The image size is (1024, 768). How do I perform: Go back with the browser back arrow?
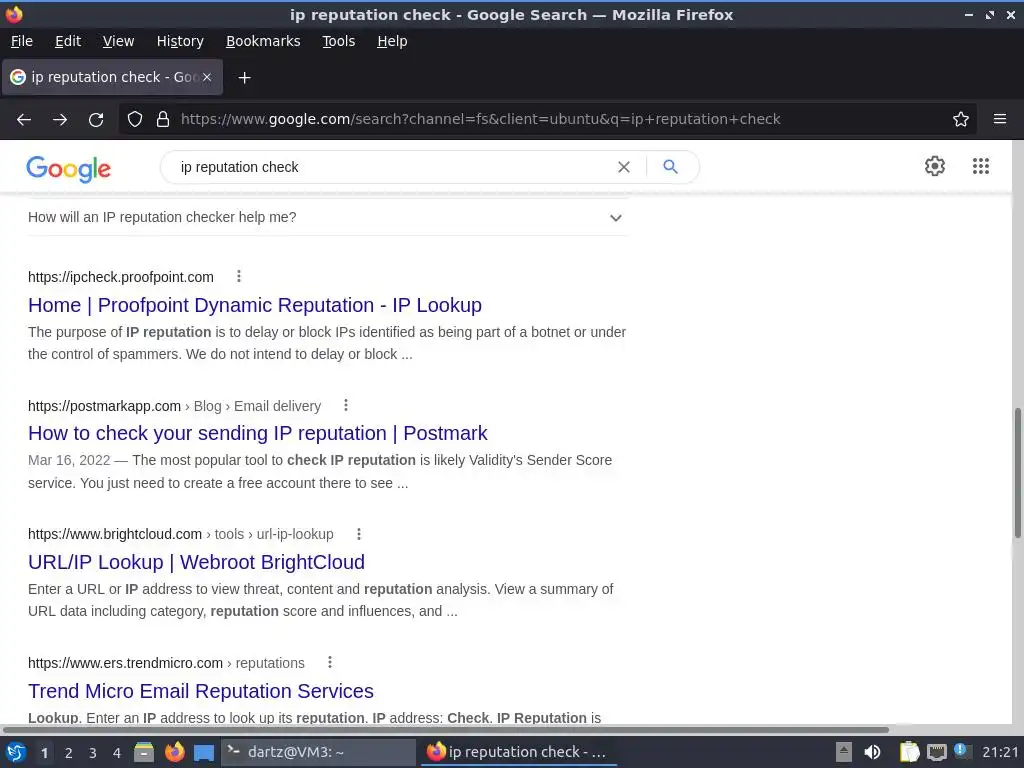[x=24, y=120]
